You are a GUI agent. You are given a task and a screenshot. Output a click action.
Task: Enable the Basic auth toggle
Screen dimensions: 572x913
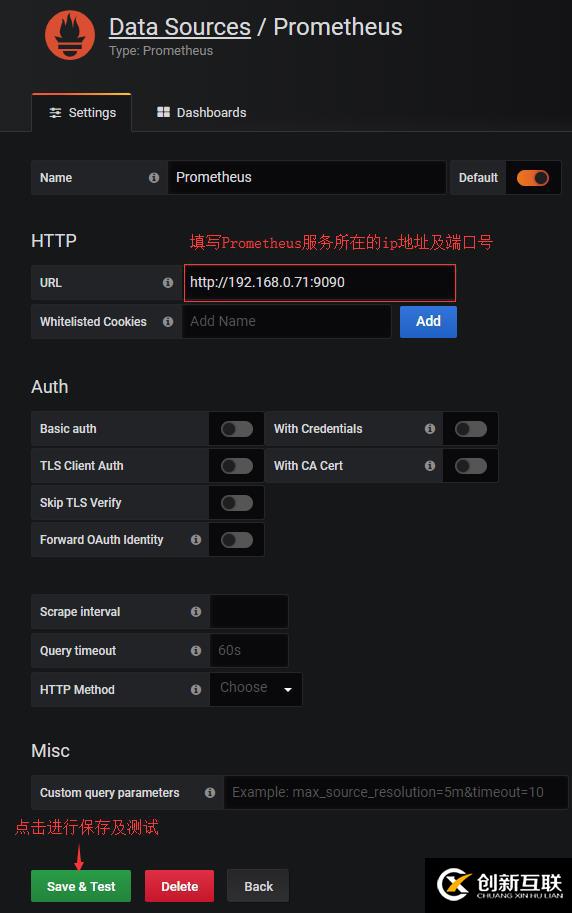[x=236, y=429]
